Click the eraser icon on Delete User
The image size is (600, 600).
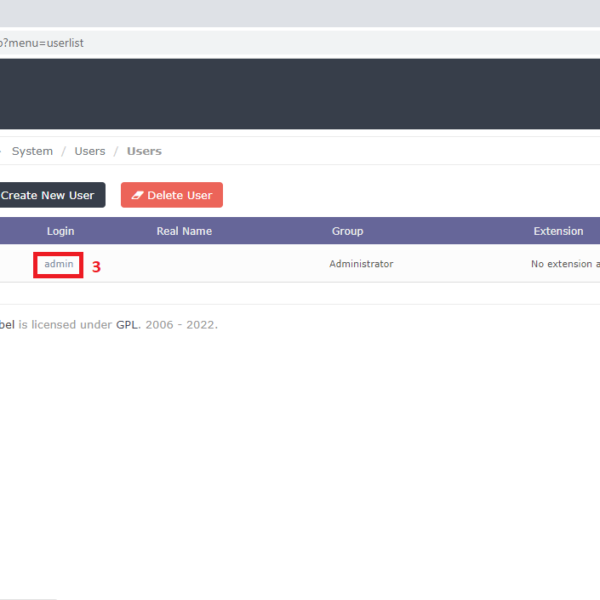pos(137,195)
